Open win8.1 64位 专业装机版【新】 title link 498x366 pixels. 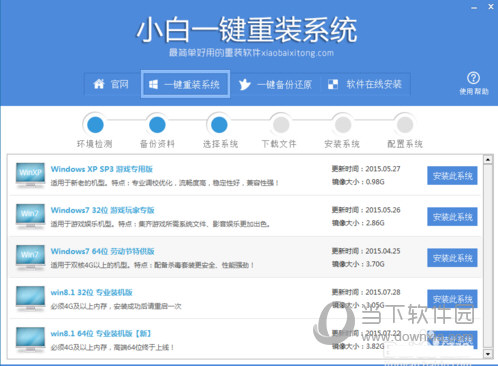pyautogui.click(x=101, y=333)
